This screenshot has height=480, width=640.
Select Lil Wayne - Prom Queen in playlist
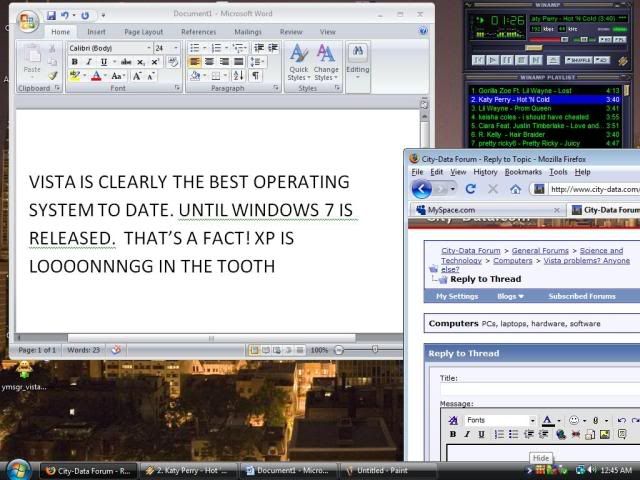point(545,108)
